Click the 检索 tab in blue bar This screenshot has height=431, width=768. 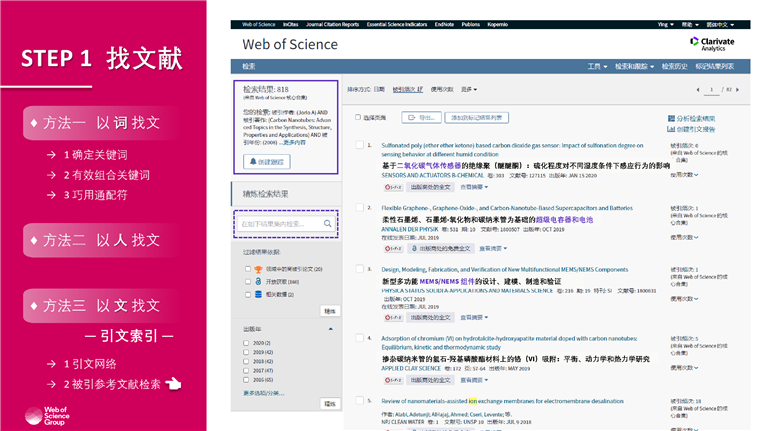click(248, 67)
